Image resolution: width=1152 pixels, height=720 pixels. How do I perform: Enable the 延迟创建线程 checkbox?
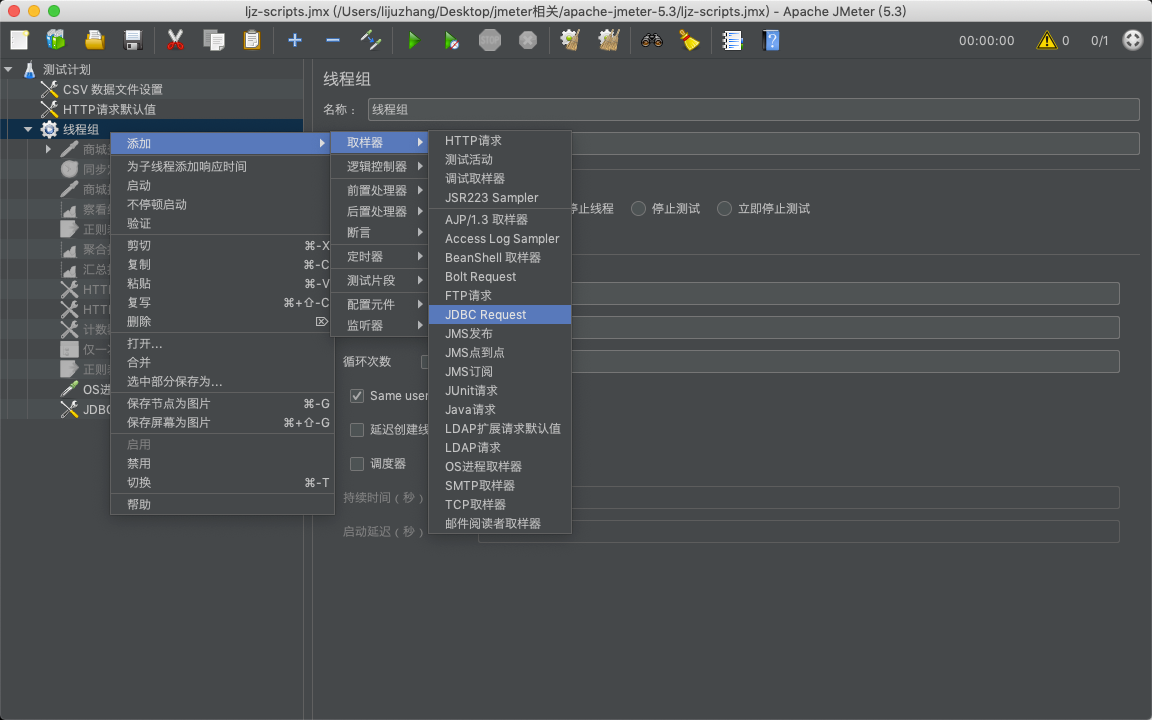357,430
